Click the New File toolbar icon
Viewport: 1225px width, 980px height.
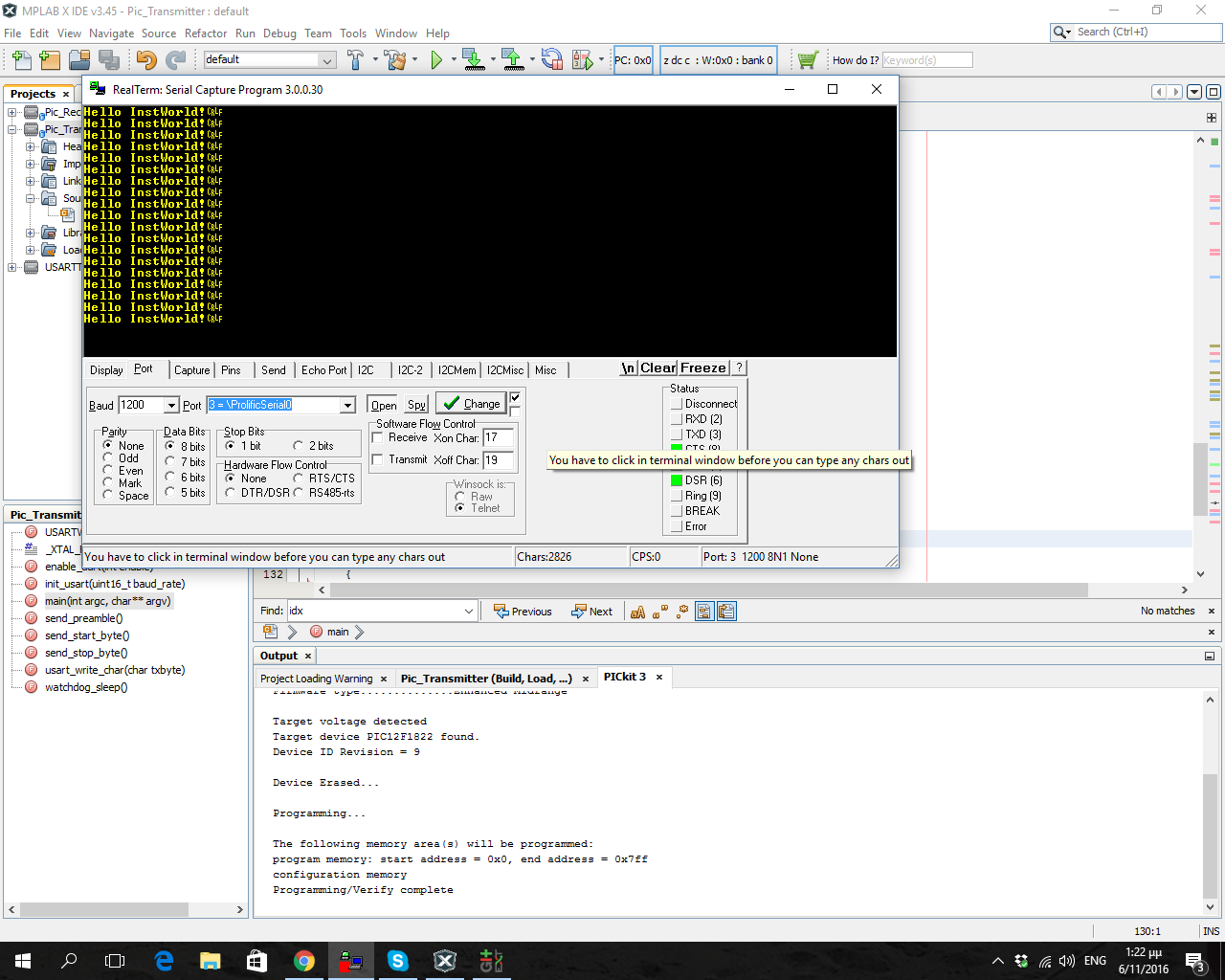point(21,60)
